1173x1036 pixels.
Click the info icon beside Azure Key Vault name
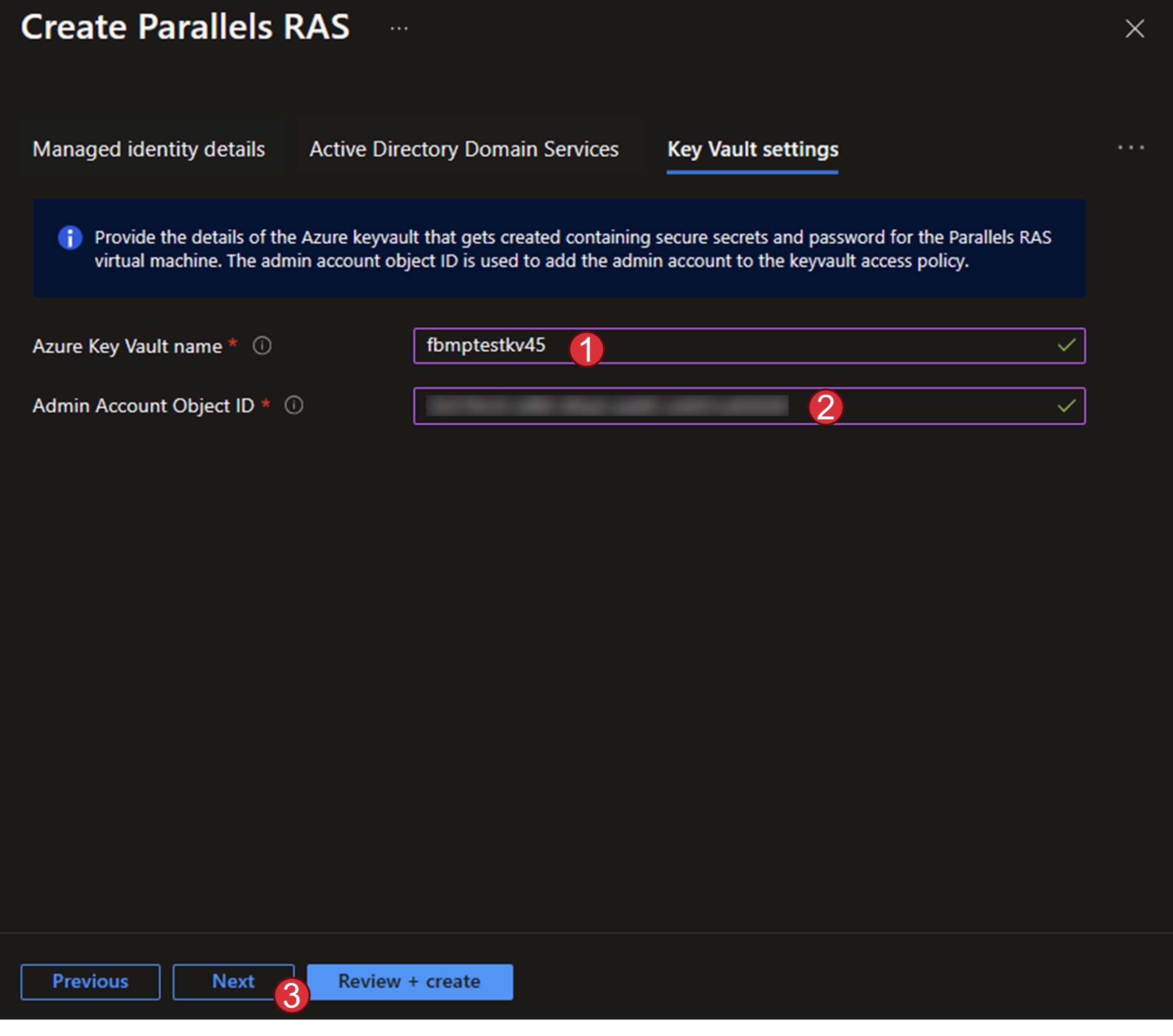click(262, 346)
